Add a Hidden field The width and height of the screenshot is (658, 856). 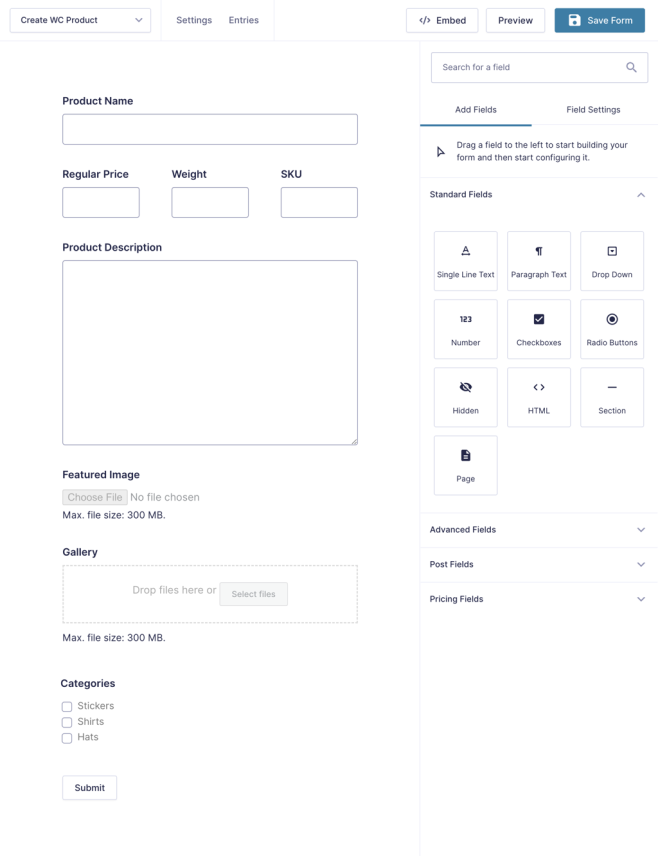pyautogui.click(x=465, y=397)
